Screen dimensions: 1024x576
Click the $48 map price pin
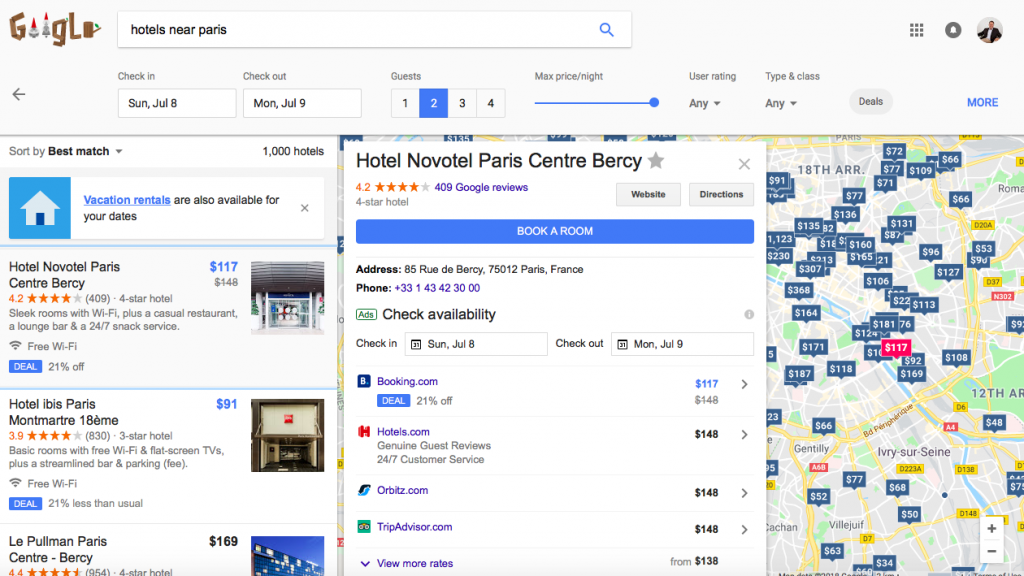coord(994,423)
